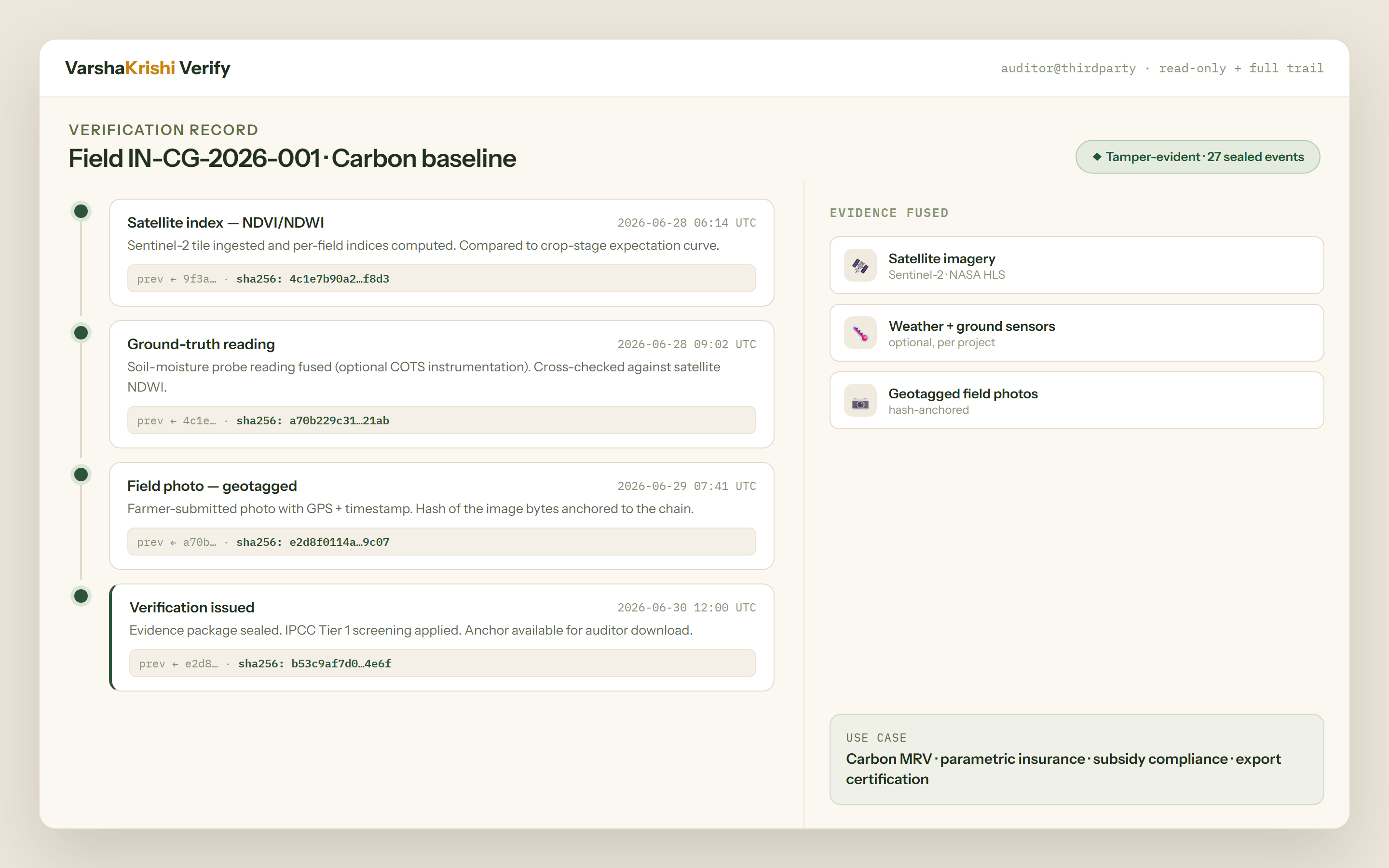This screenshot has height=868, width=1389.
Task: Click the sha256 e2d8f0114a hash row
Action: [441, 542]
